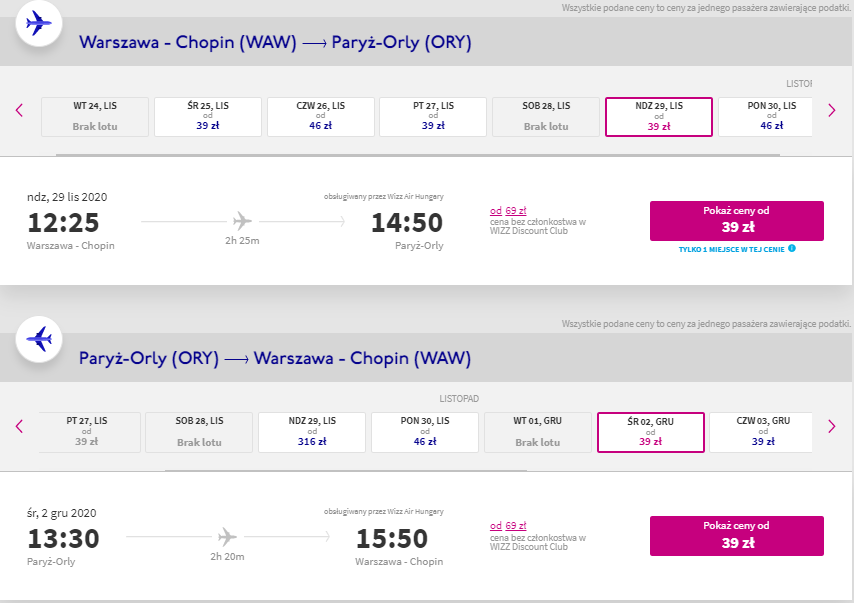Click the outbound flight airplane icon
Viewport: 854px width, 603px height.
39,23
